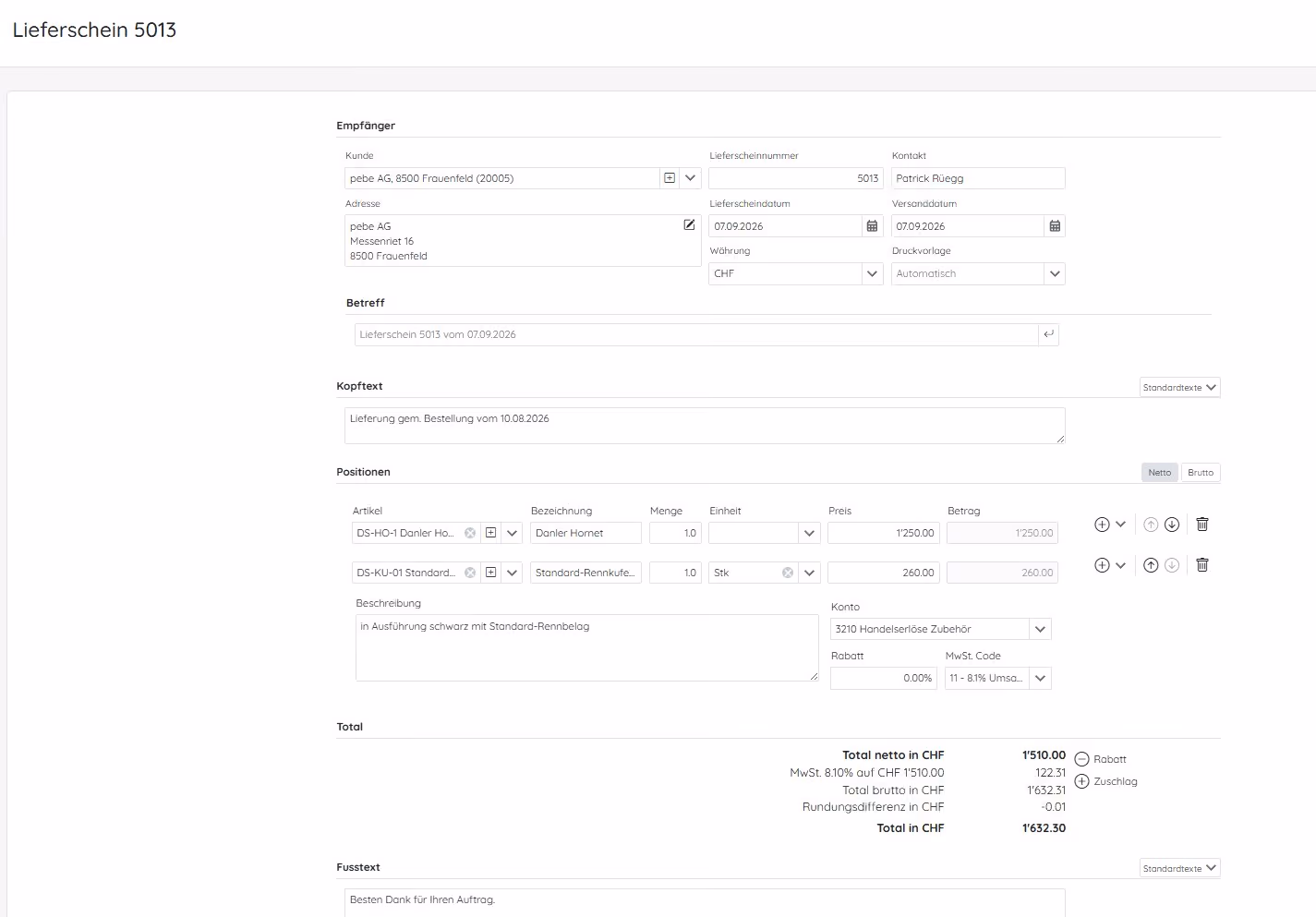Switch positions to Netto view
The width and height of the screenshot is (1316, 917).
coord(1160,472)
